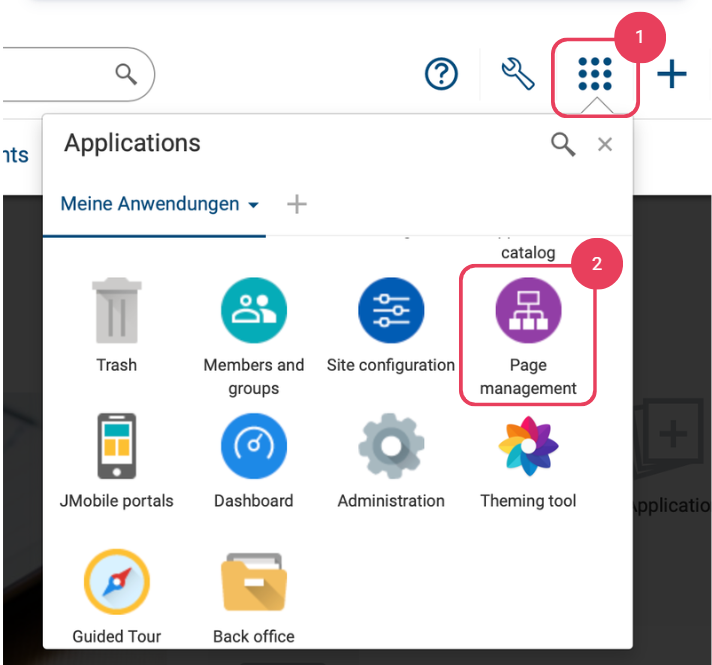Click the wrench tools icon
Screen dimensions: 712x665
[518, 74]
